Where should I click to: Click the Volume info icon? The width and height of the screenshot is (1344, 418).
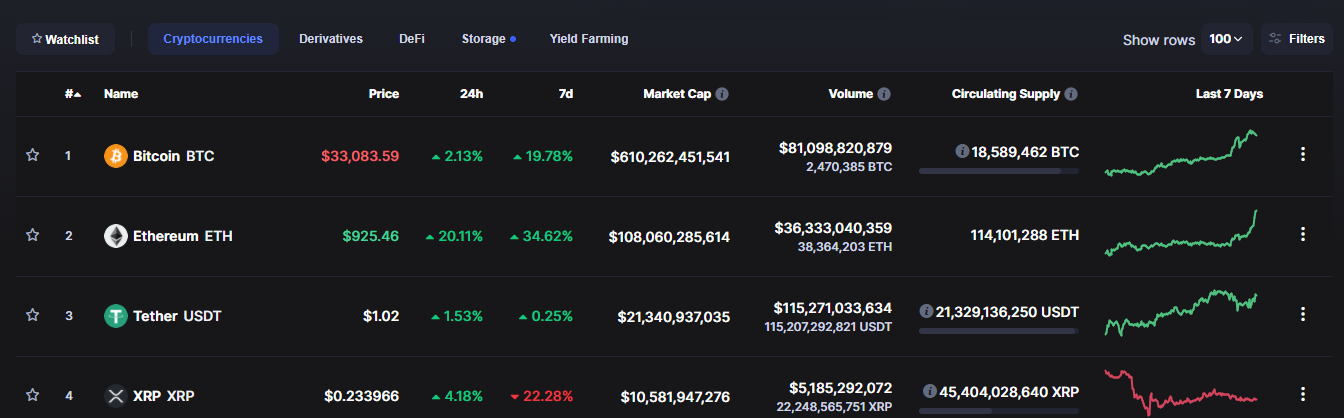tap(884, 94)
